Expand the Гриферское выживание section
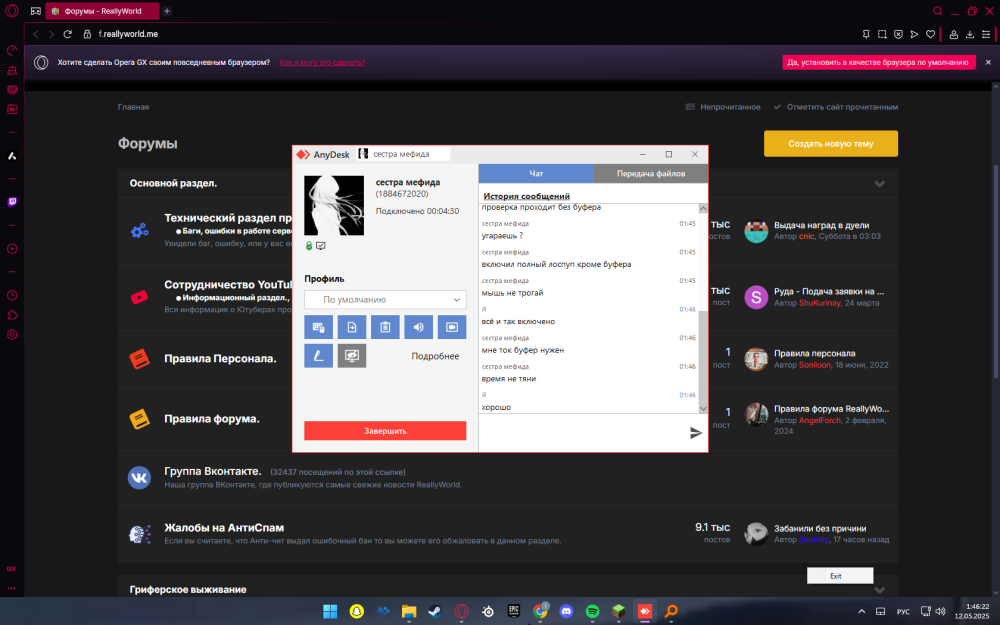The image size is (1000, 625). tap(879, 589)
